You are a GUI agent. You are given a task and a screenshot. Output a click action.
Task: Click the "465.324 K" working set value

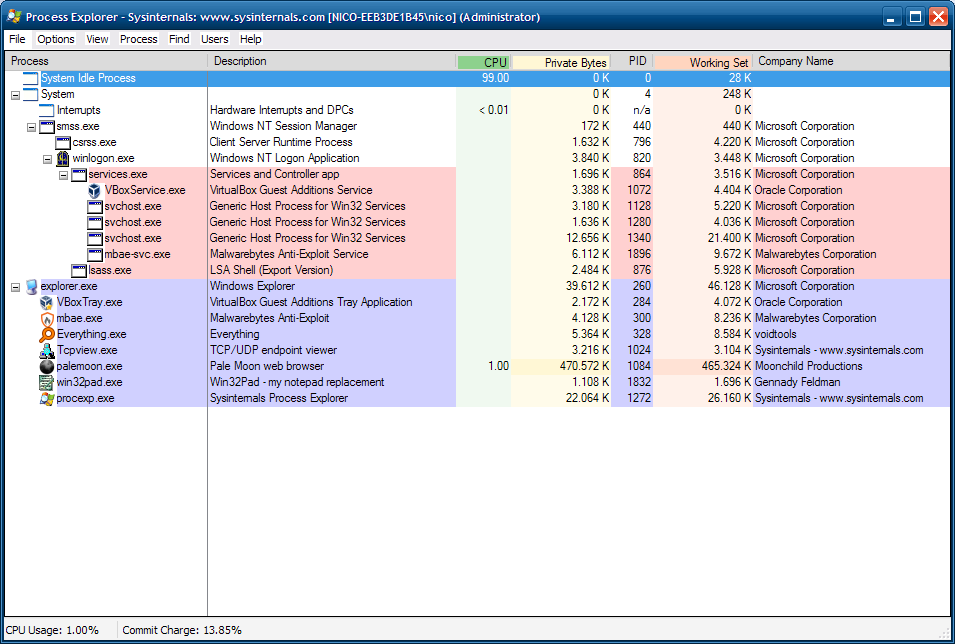point(727,366)
